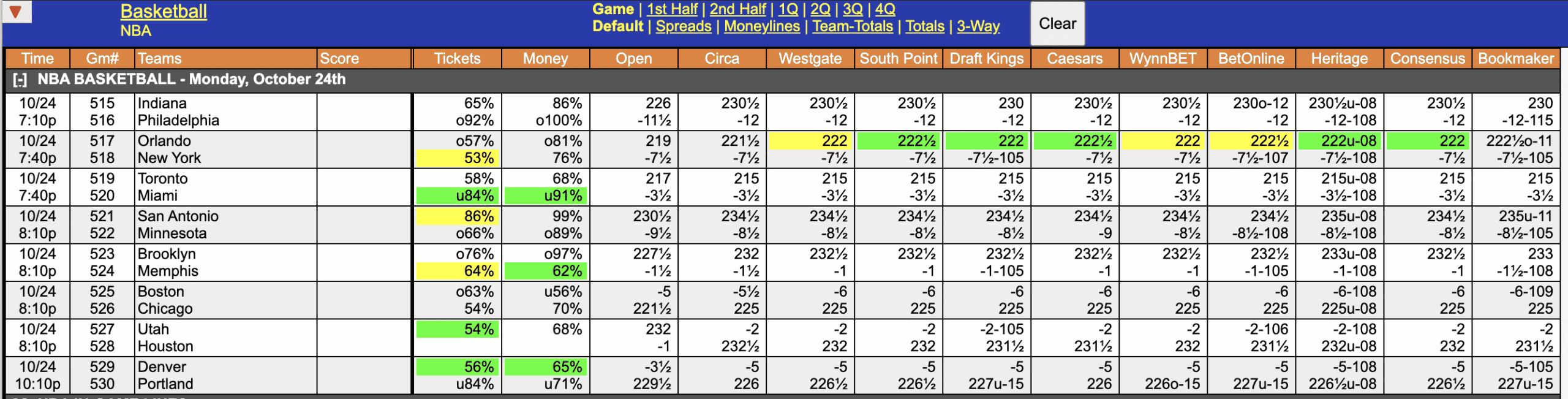Select the Portland team name
This screenshot has height=399, width=1568.
tap(165, 384)
